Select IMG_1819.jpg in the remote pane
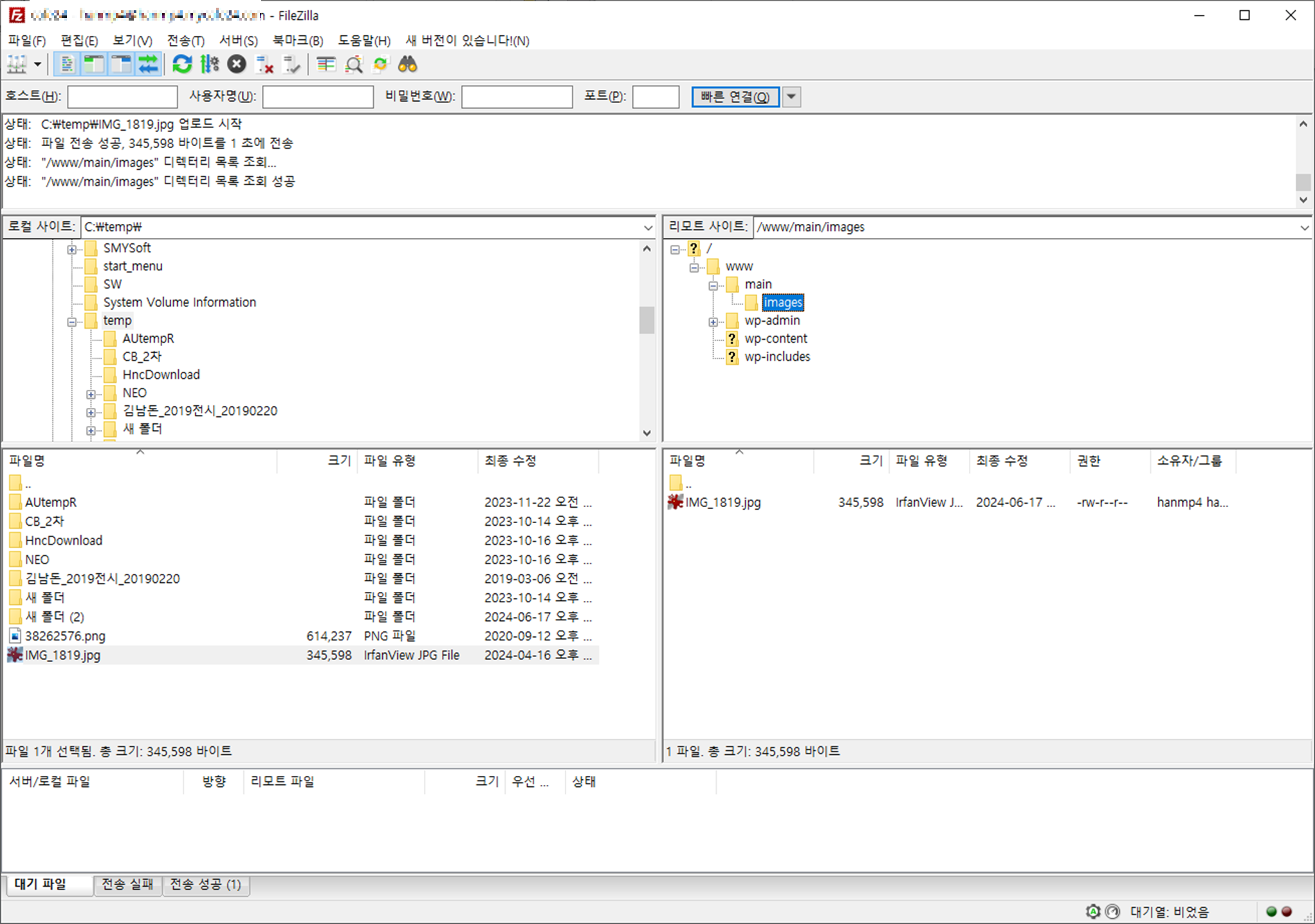Viewport: 1315px width, 924px height. click(722, 502)
